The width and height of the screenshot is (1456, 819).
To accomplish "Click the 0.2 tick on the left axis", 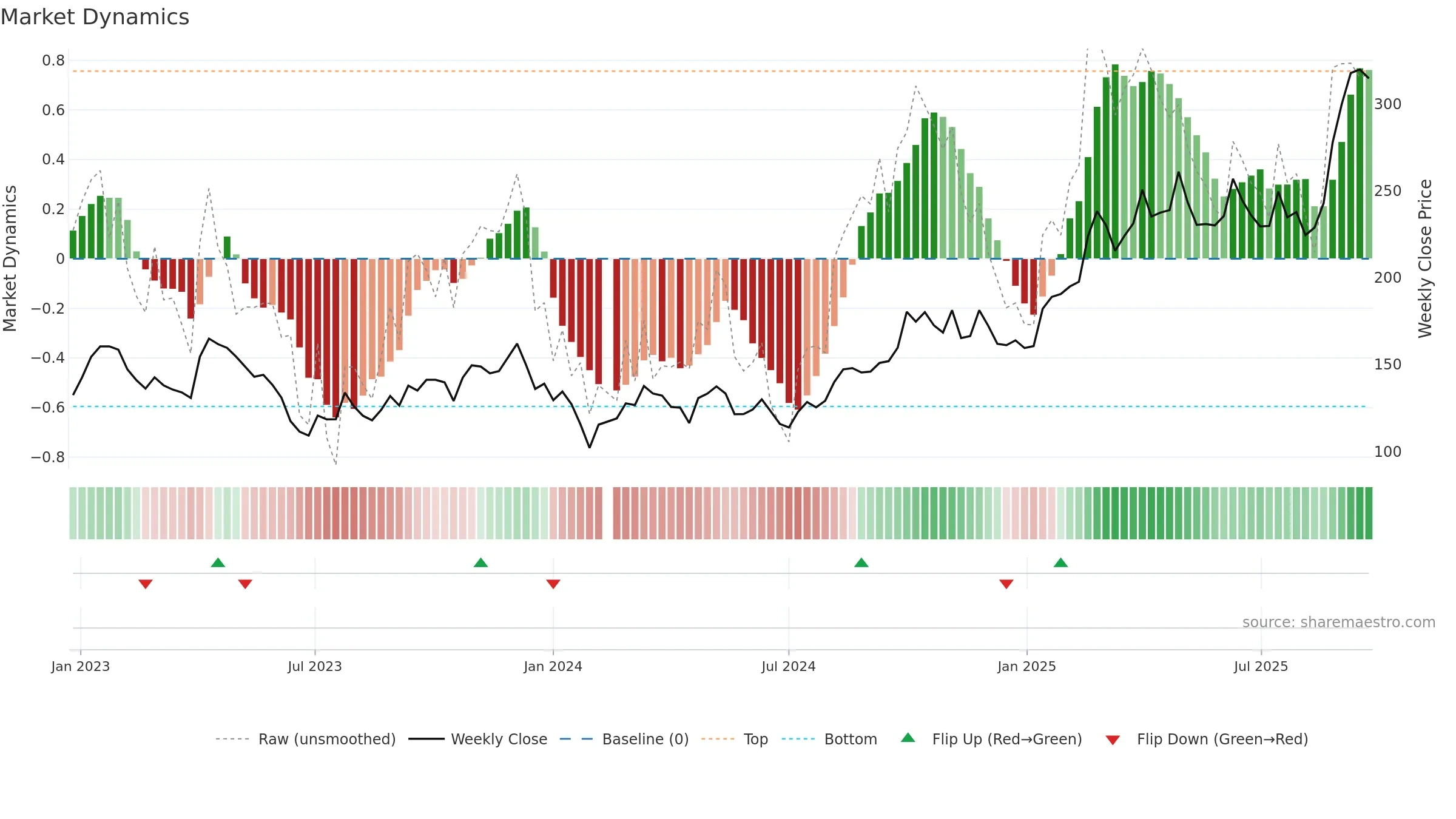I will [x=53, y=209].
